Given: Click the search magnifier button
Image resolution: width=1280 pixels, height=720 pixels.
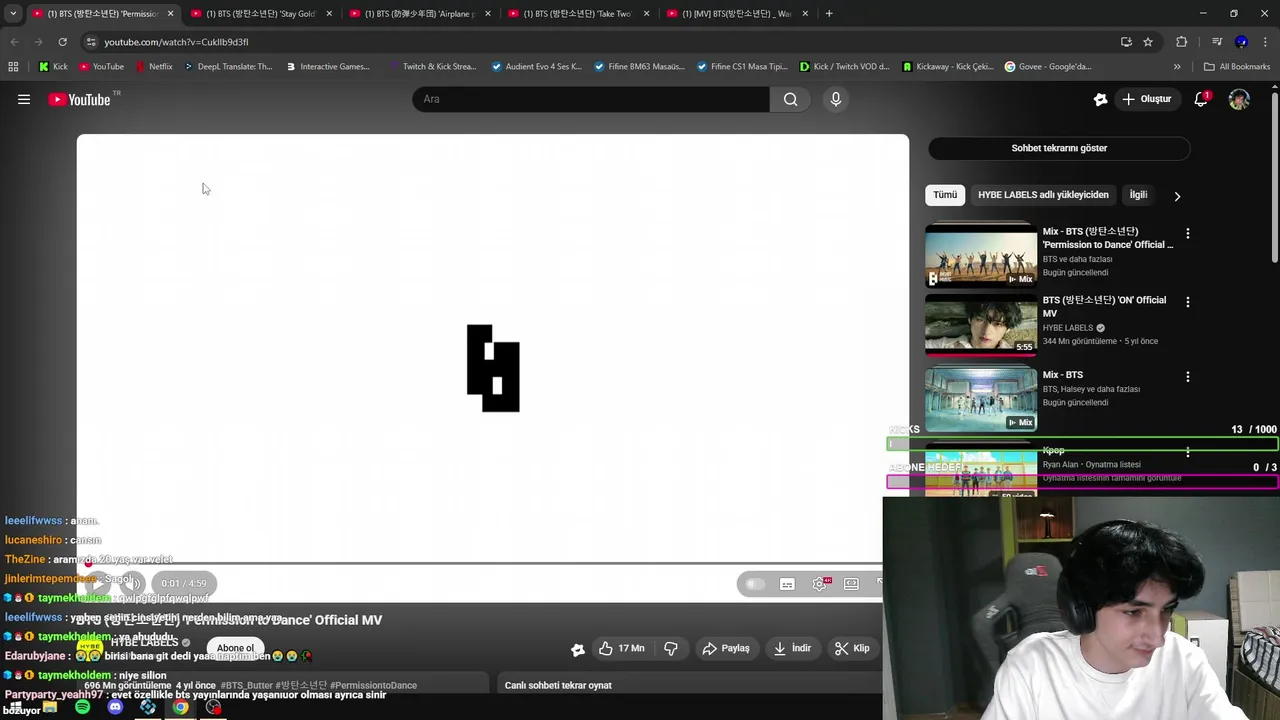Looking at the screenshot, I should pos(791,99).
